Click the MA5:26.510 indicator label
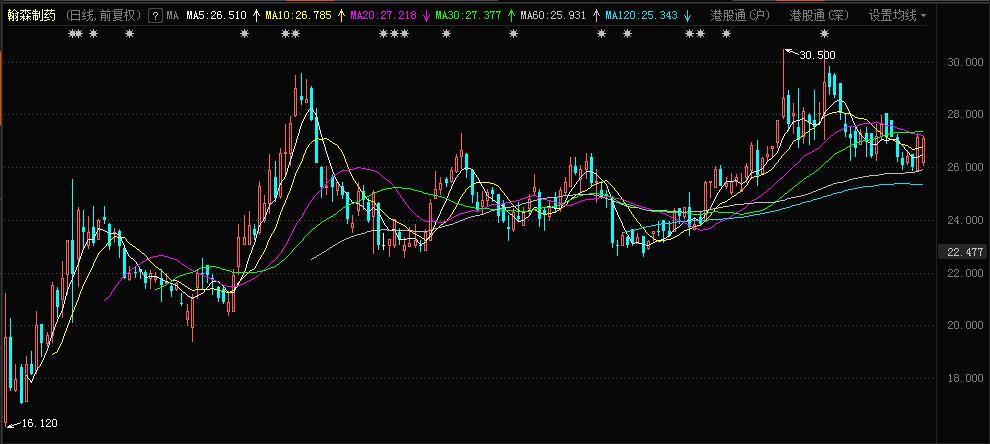Screen dimensions: 990x444 pyautogui.click(x=217, y=15)
